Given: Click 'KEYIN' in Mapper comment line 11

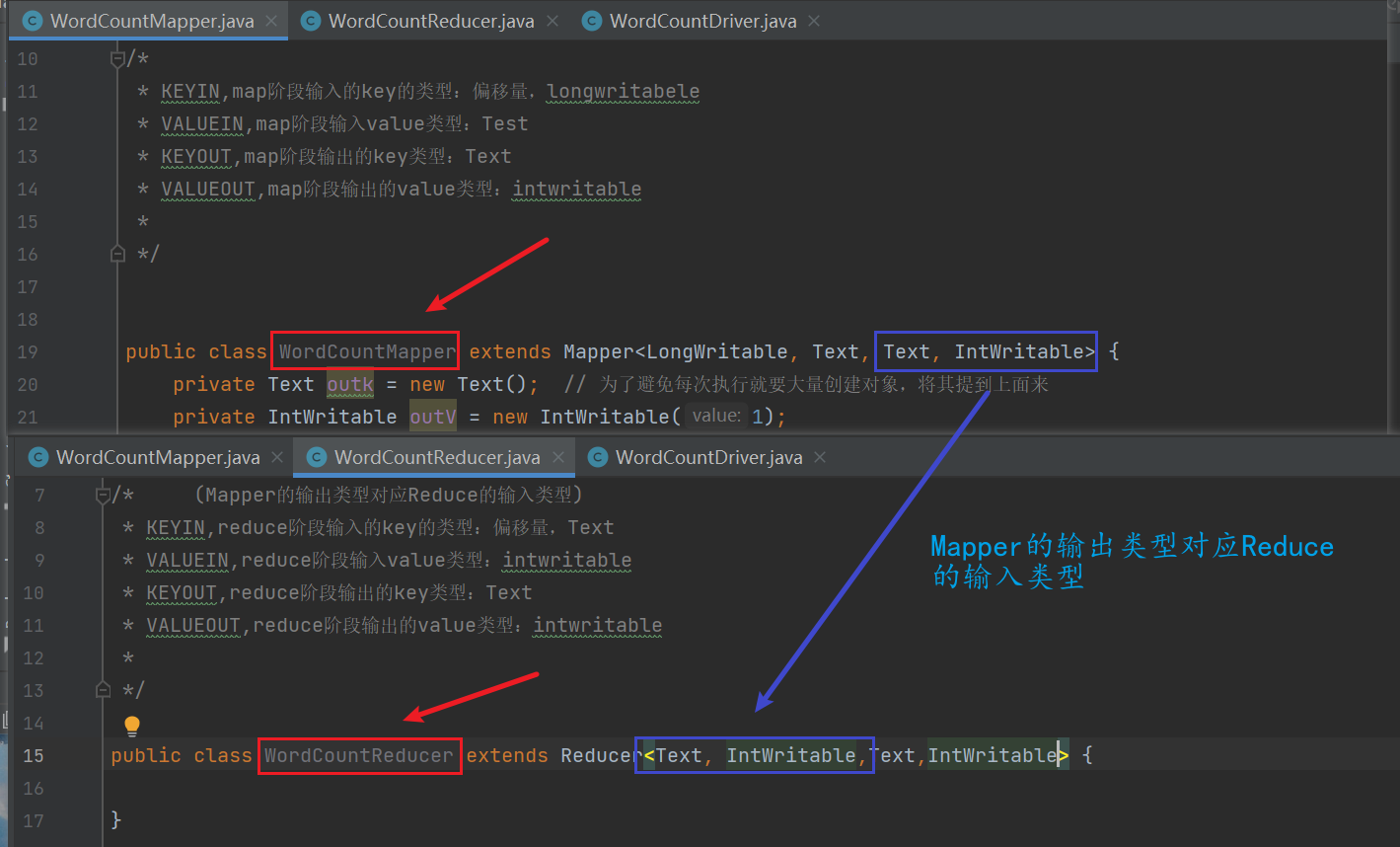Looking at the screenshot, I should 190,92.
